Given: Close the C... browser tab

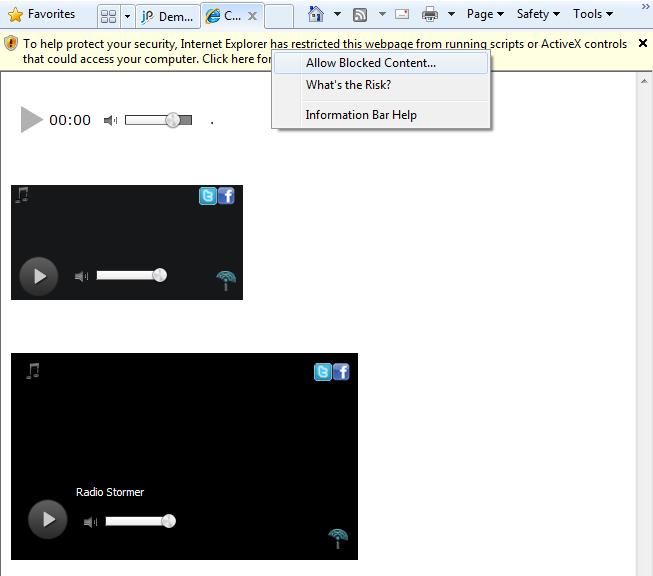Looking at the screenshot, I should (x=252, y=16).
